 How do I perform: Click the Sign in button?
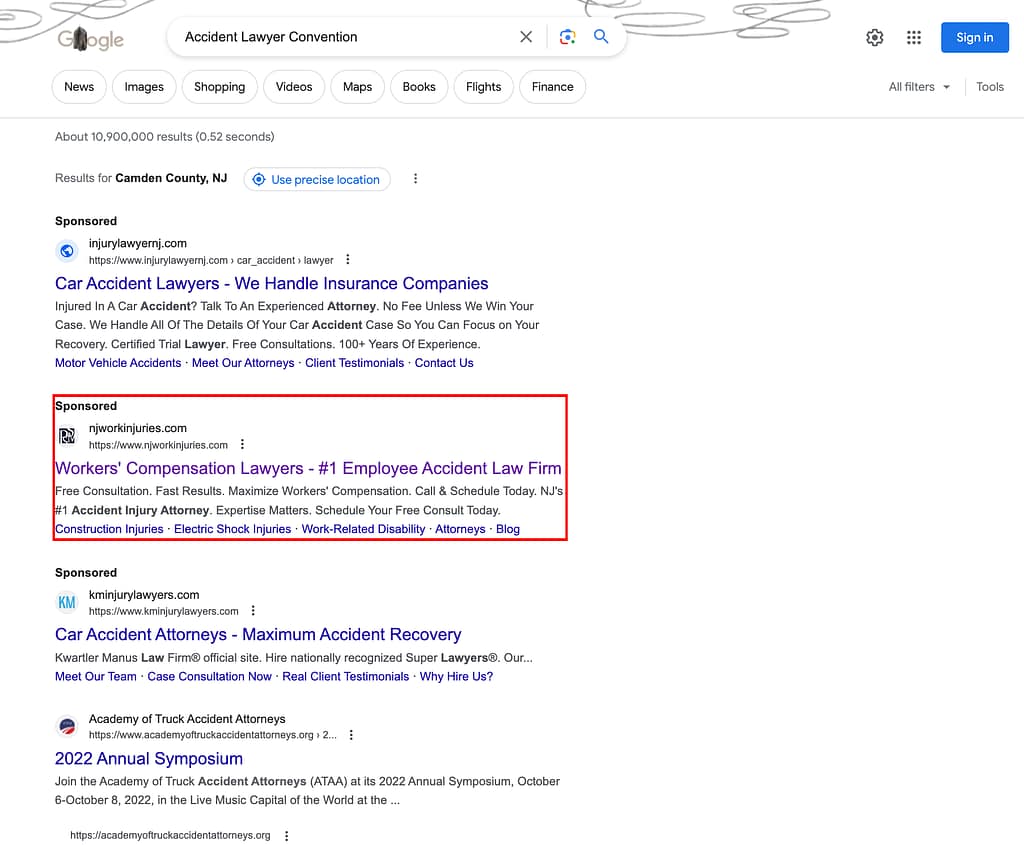(974, 38)
